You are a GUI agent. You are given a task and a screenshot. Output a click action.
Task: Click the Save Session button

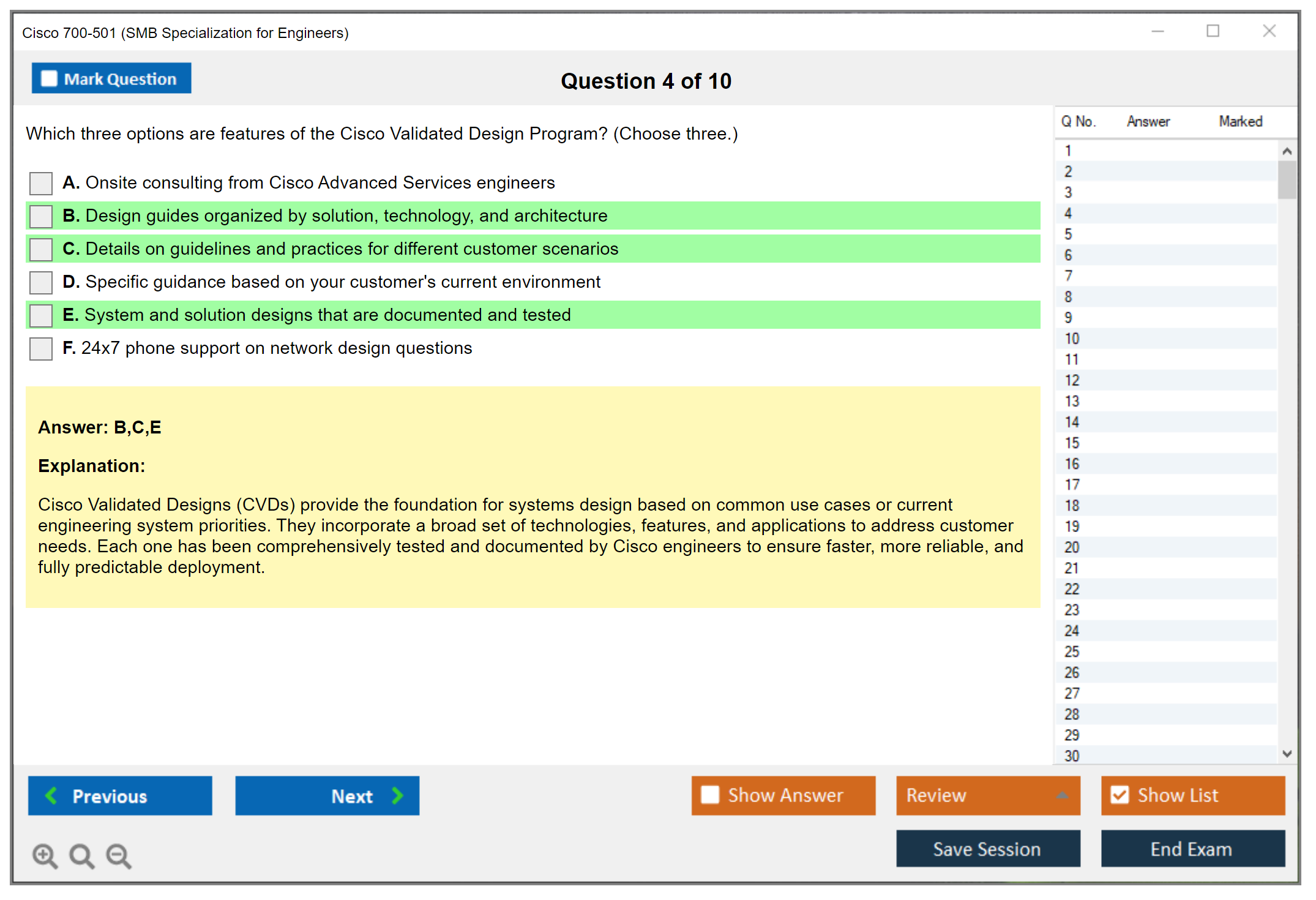(987, 849)
